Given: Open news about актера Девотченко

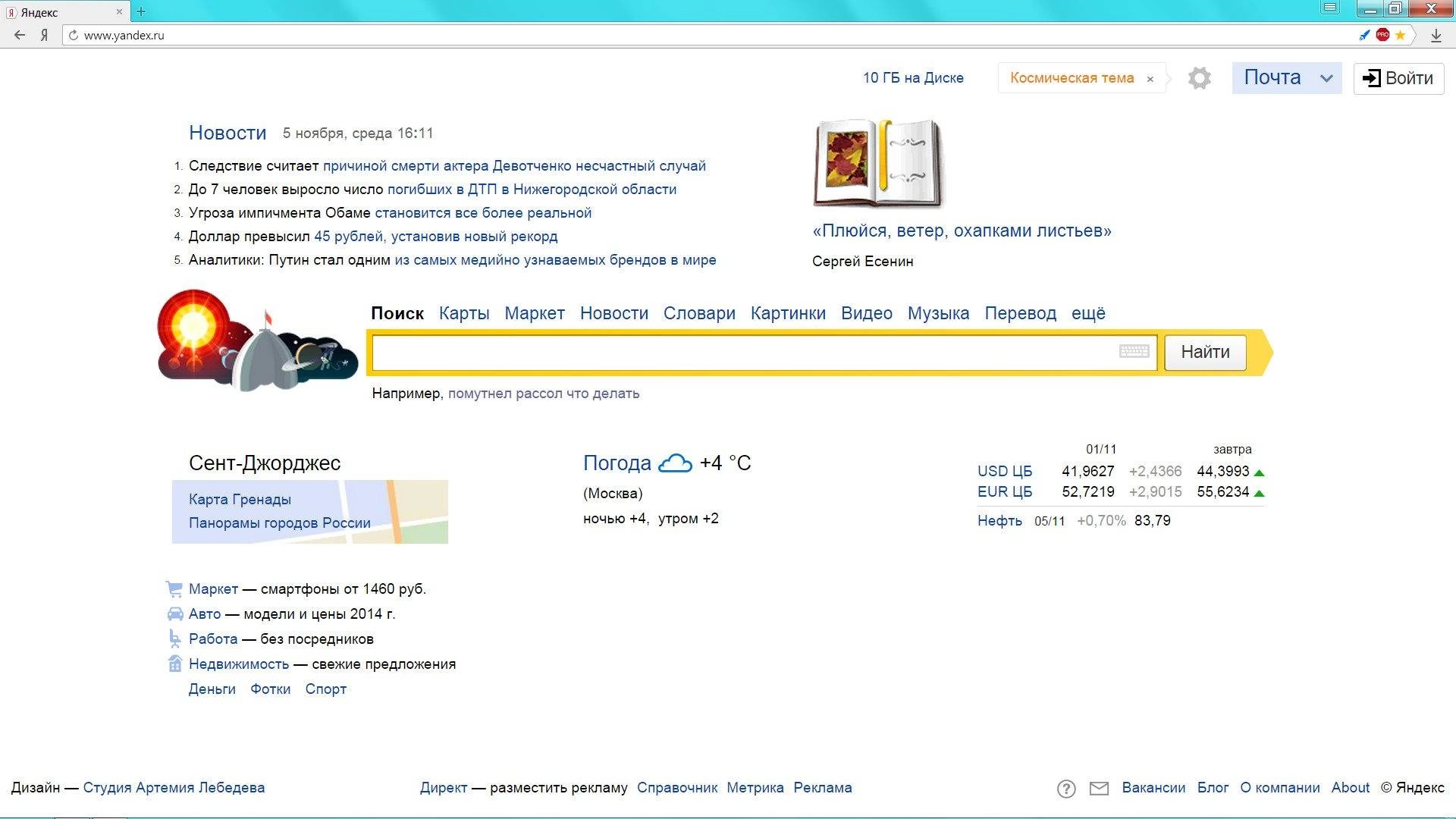Looking at the screenshot, I should click(x=514, y=166).
